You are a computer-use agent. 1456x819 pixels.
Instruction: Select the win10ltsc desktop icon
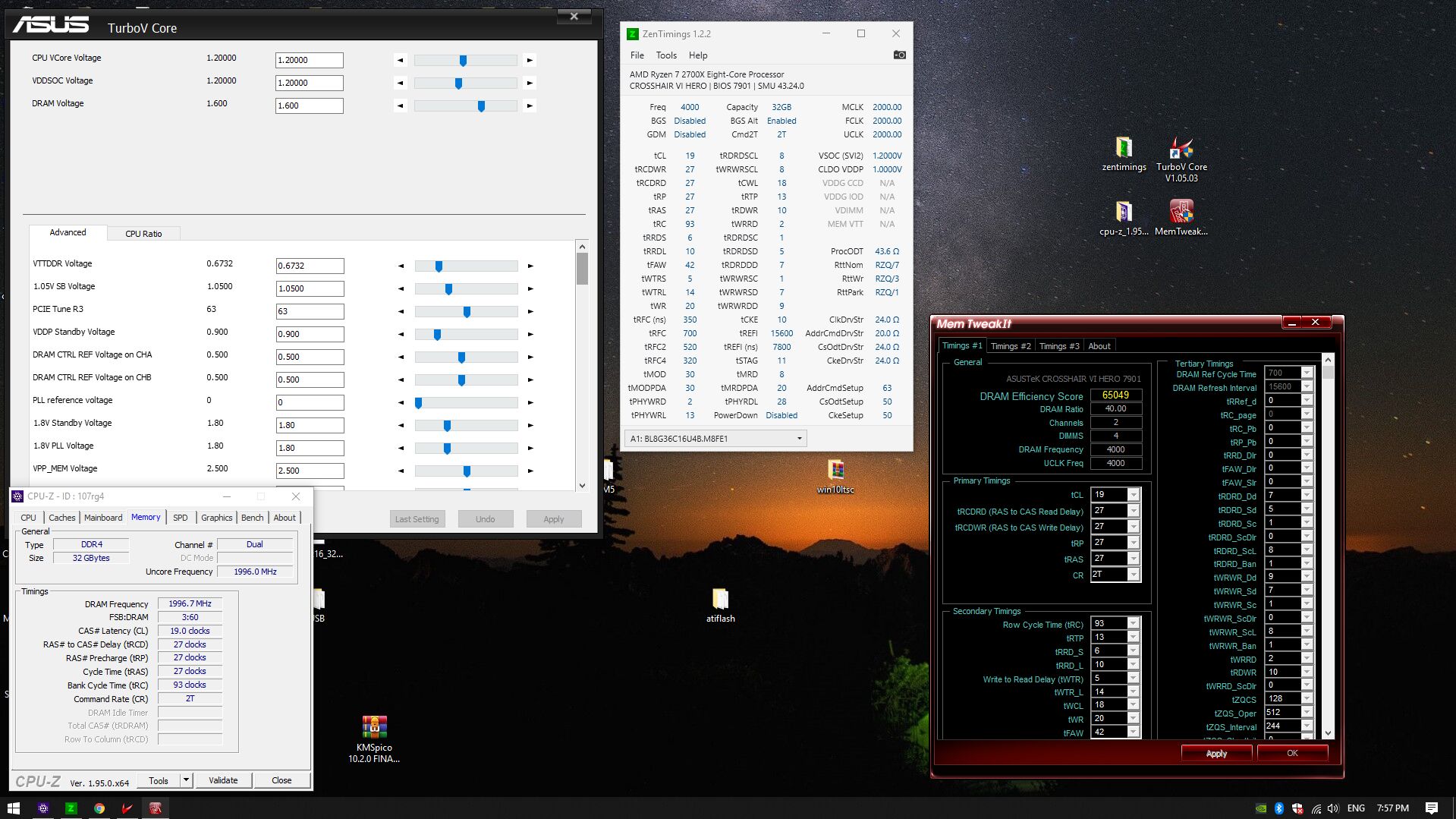point(835,477)
